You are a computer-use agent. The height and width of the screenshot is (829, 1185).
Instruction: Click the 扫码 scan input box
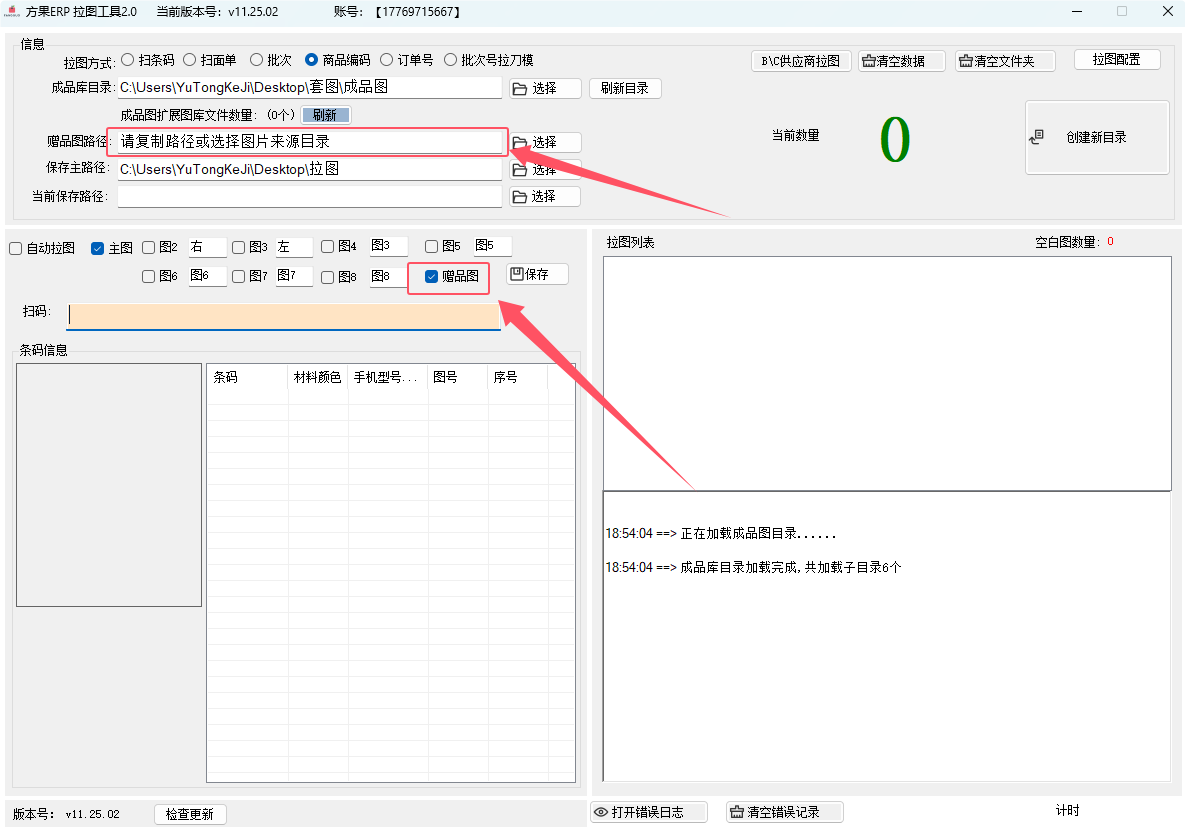(283, 317)
